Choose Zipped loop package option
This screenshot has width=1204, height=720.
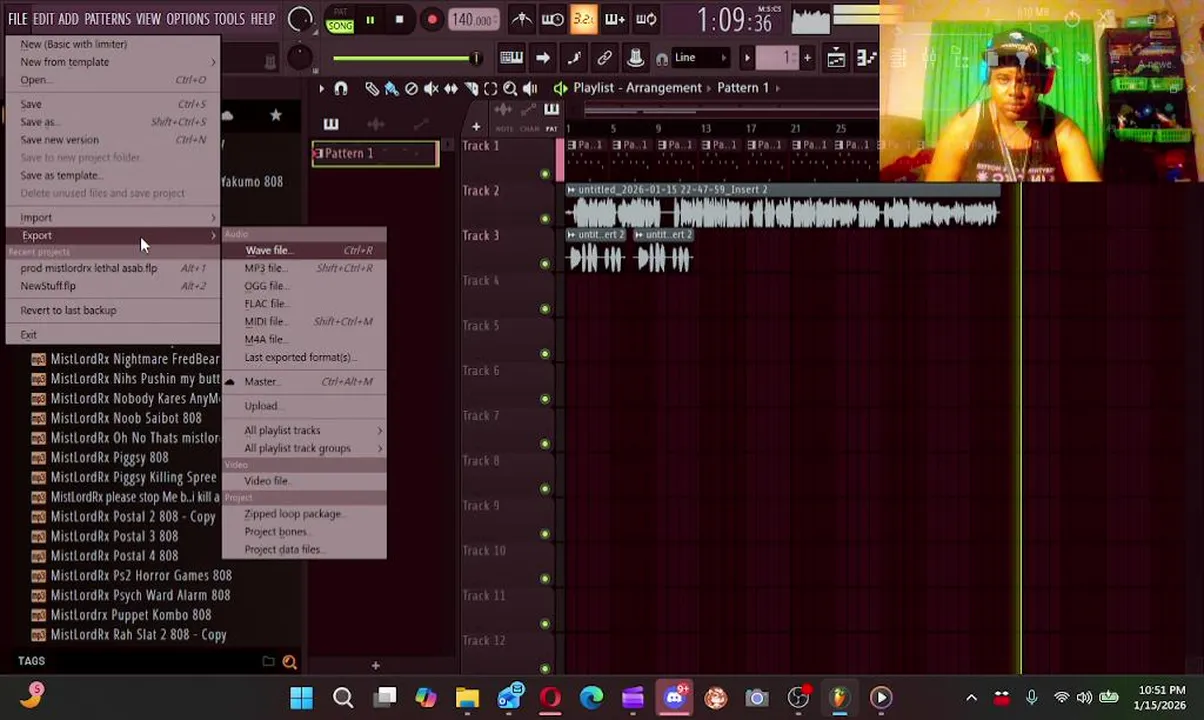[x=304, y=514]
